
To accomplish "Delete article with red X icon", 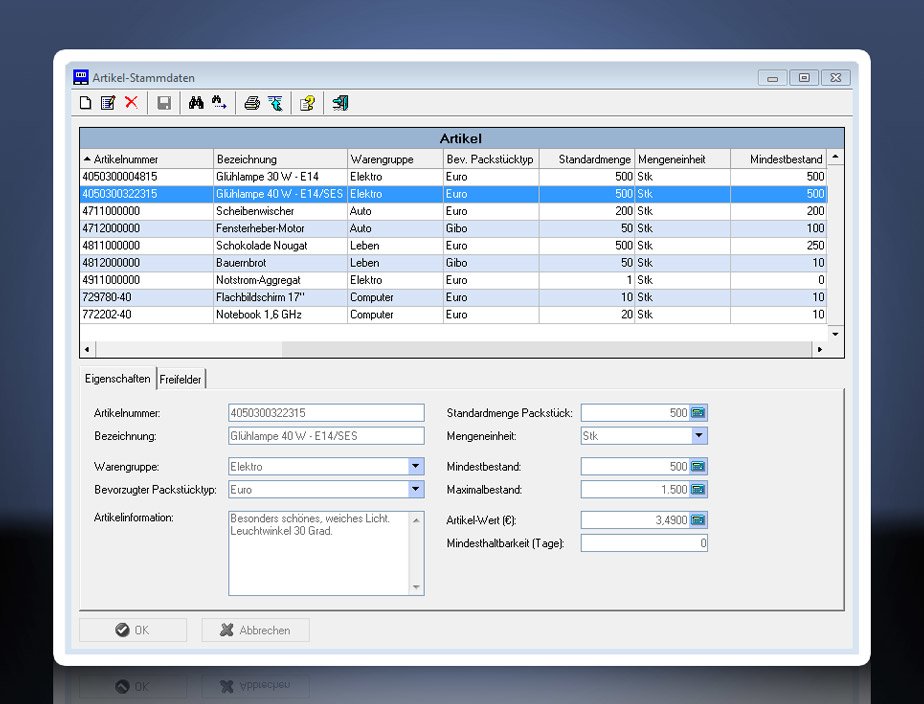I will click(131, 103).
